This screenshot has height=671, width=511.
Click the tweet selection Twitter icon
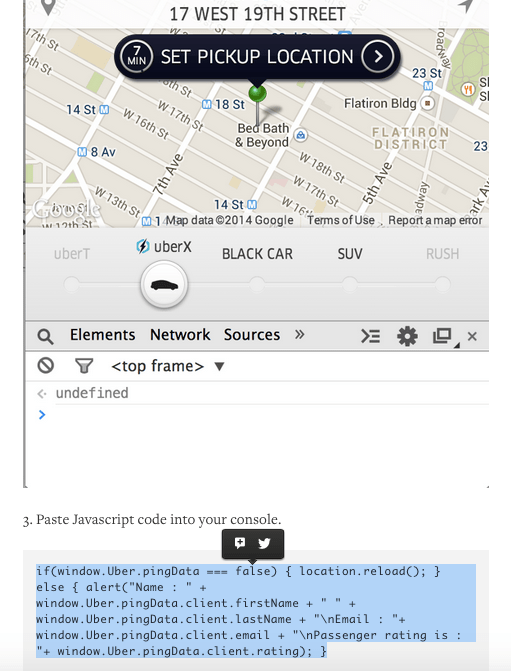point(264,543)
